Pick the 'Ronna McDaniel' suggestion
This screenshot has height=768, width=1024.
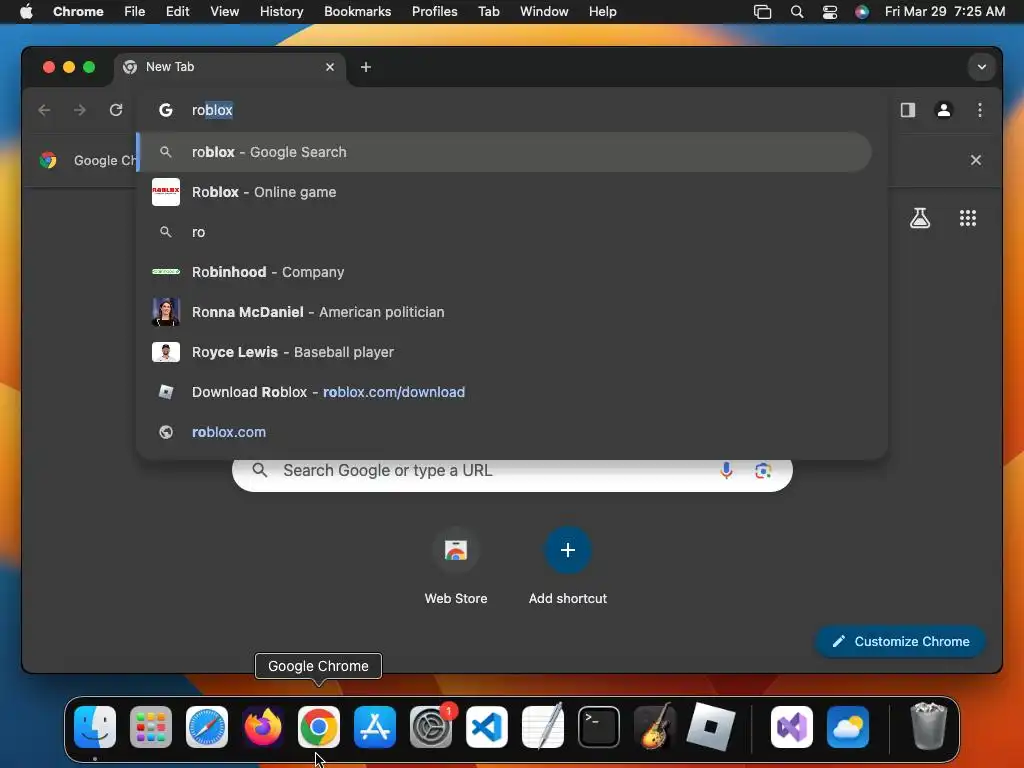tap(504, 312)
